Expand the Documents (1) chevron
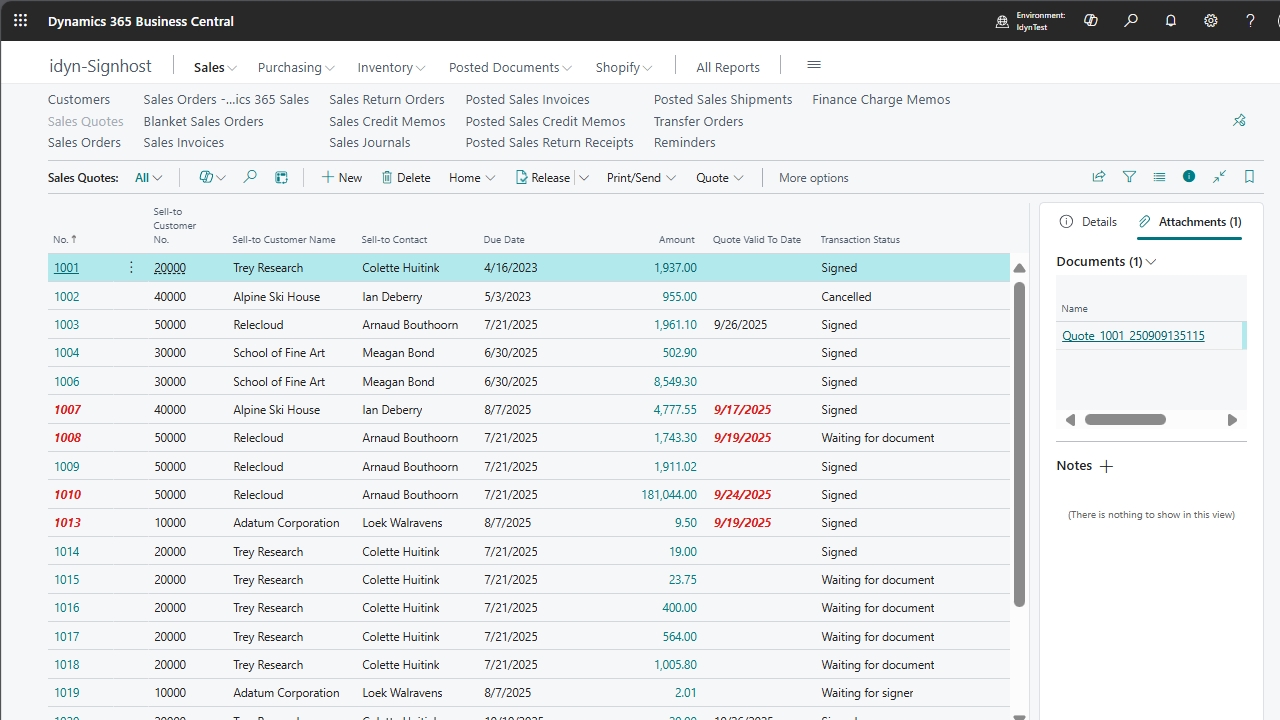The height and width of the screenshot is (720, 1280). coord(1151,262)
